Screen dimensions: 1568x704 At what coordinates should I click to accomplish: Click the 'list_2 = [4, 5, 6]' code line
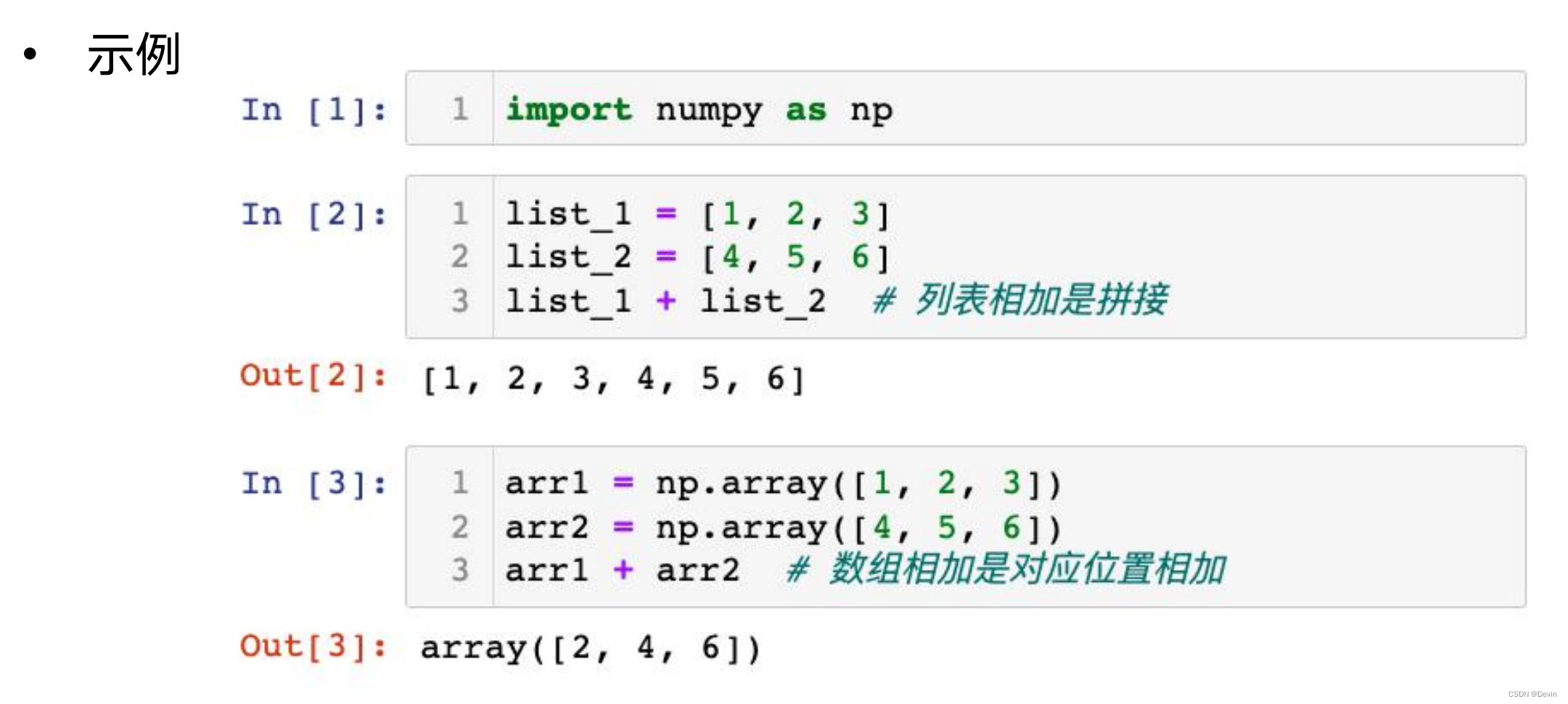(x=698, y=258)
